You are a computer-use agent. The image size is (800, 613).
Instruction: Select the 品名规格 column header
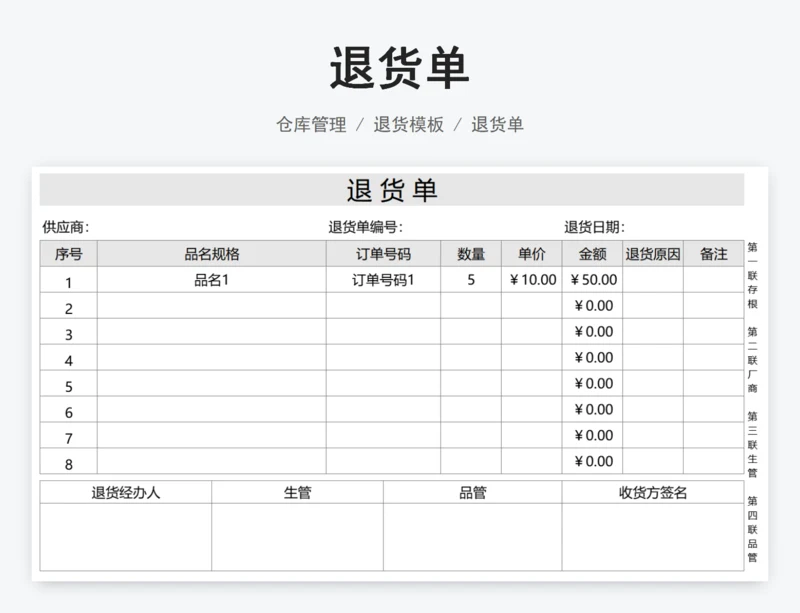point(212,254)
